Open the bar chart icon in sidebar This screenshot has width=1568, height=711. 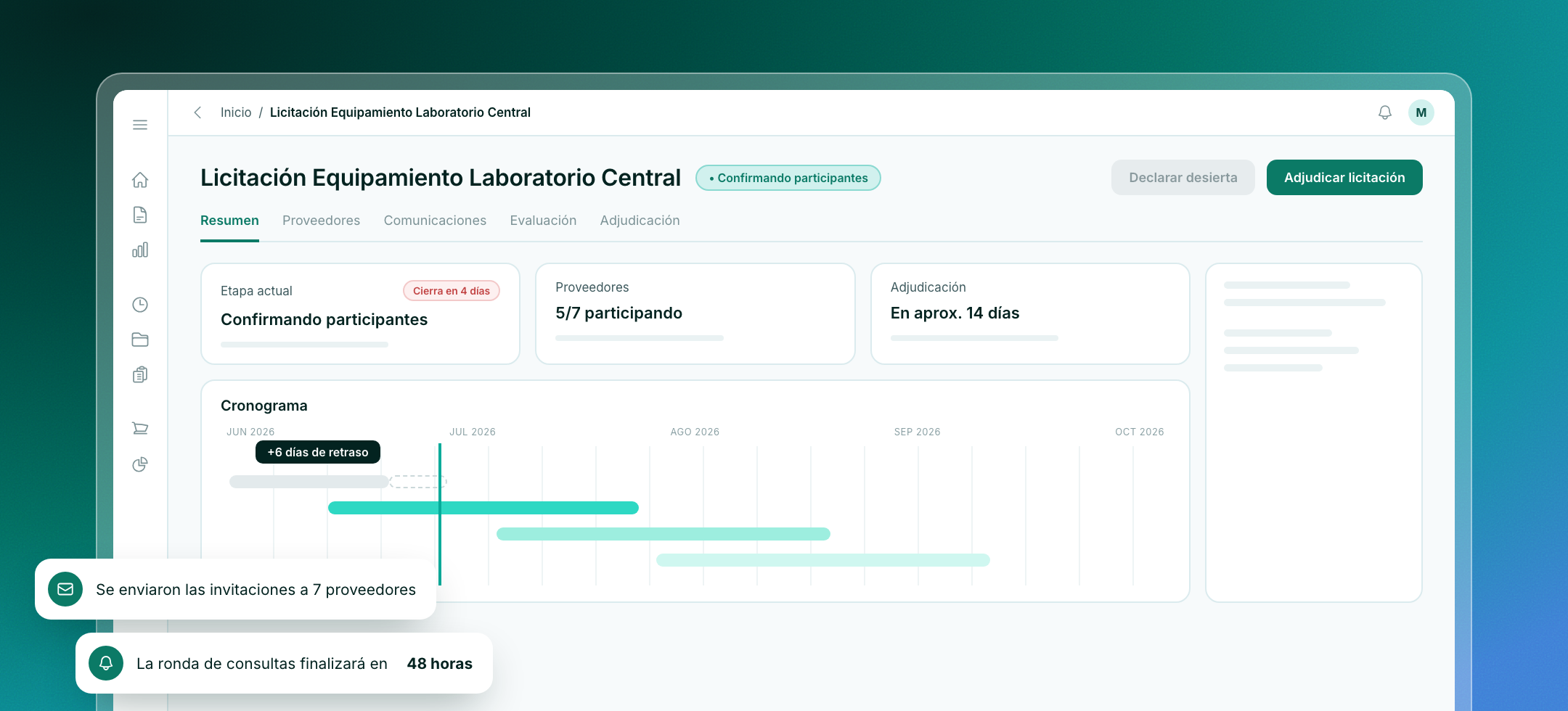tap(140, 250)
